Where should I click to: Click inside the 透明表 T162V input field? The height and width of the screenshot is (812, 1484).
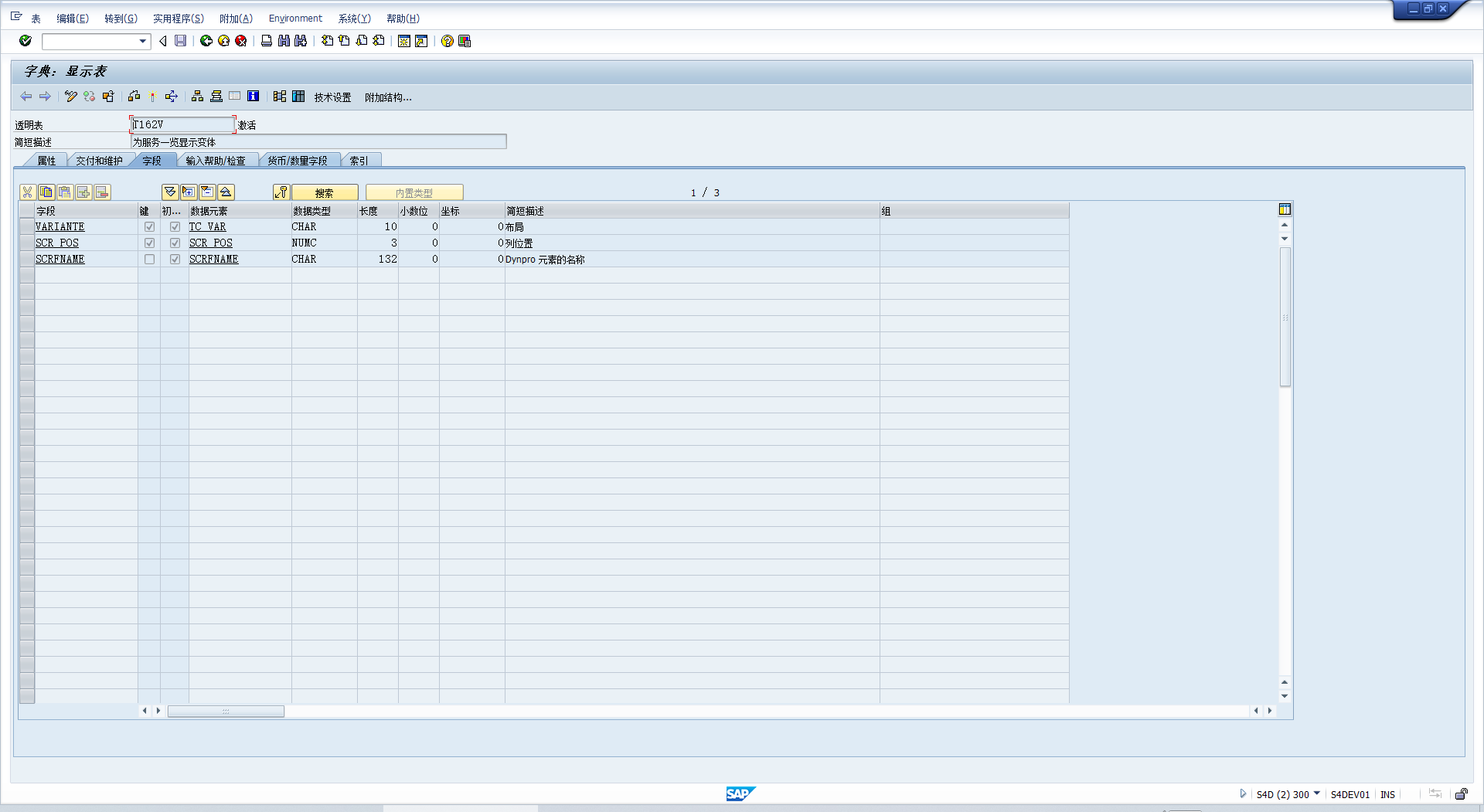(182, 124)
